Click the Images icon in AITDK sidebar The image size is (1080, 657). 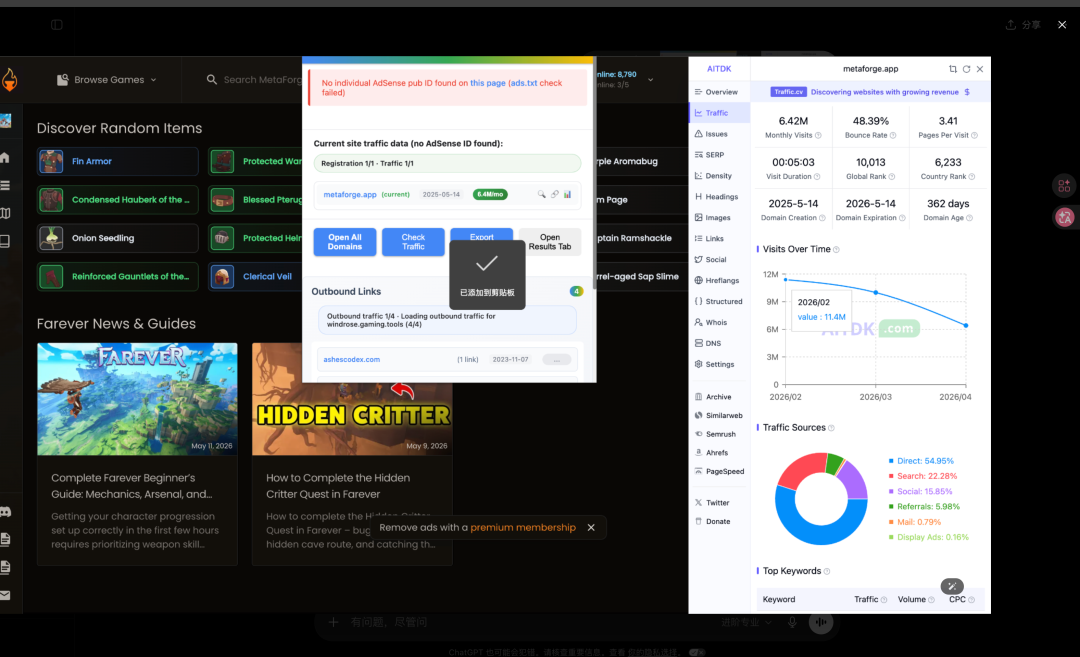698,218
